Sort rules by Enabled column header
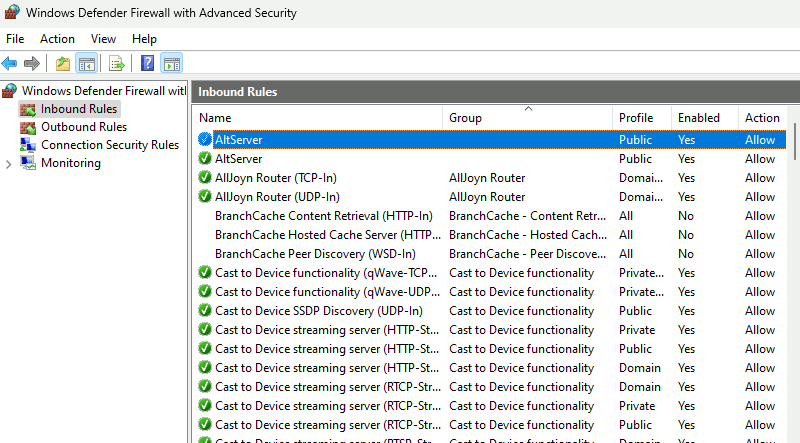800x443 pixels. [705, 118]
